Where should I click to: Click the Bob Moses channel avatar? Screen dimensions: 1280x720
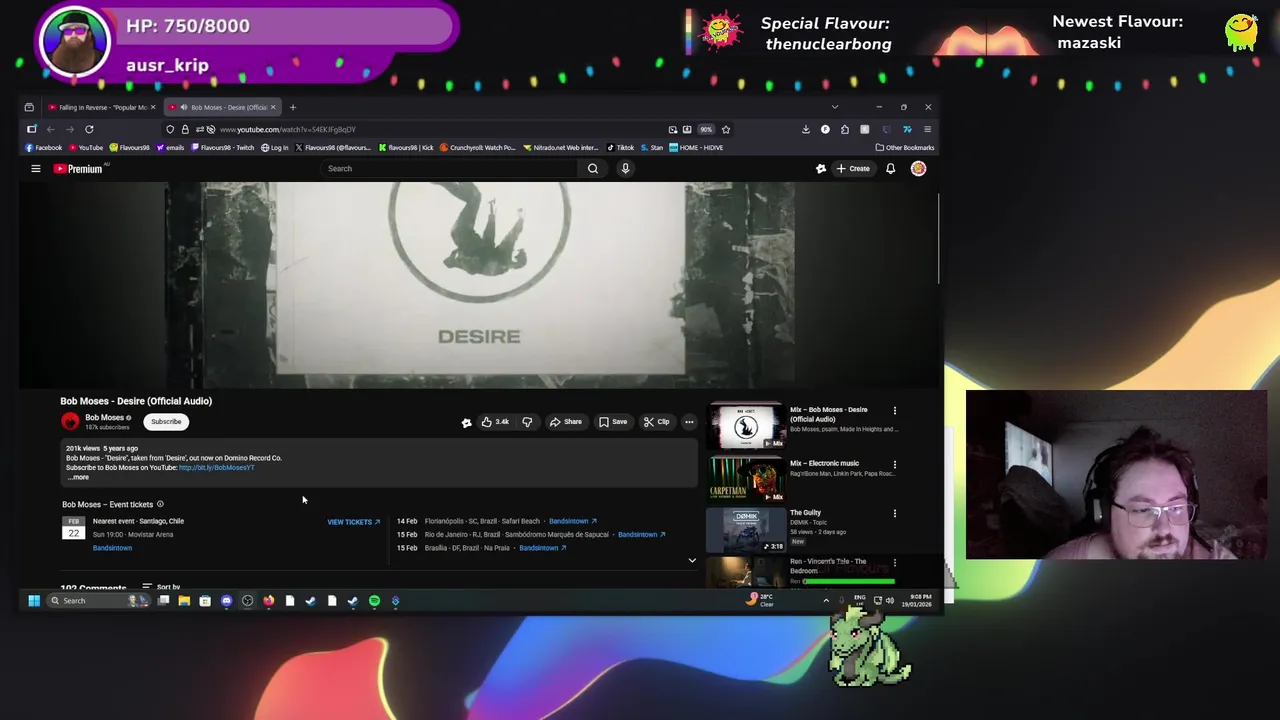tap(70, 422)
